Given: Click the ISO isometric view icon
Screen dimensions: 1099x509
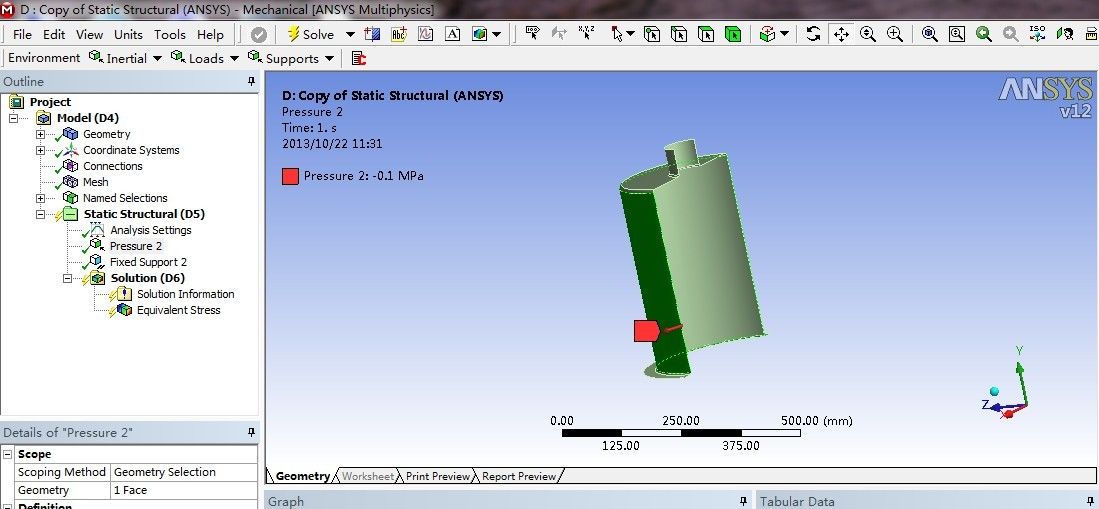Looking at the screenshot, I should tap(1038, 33).
